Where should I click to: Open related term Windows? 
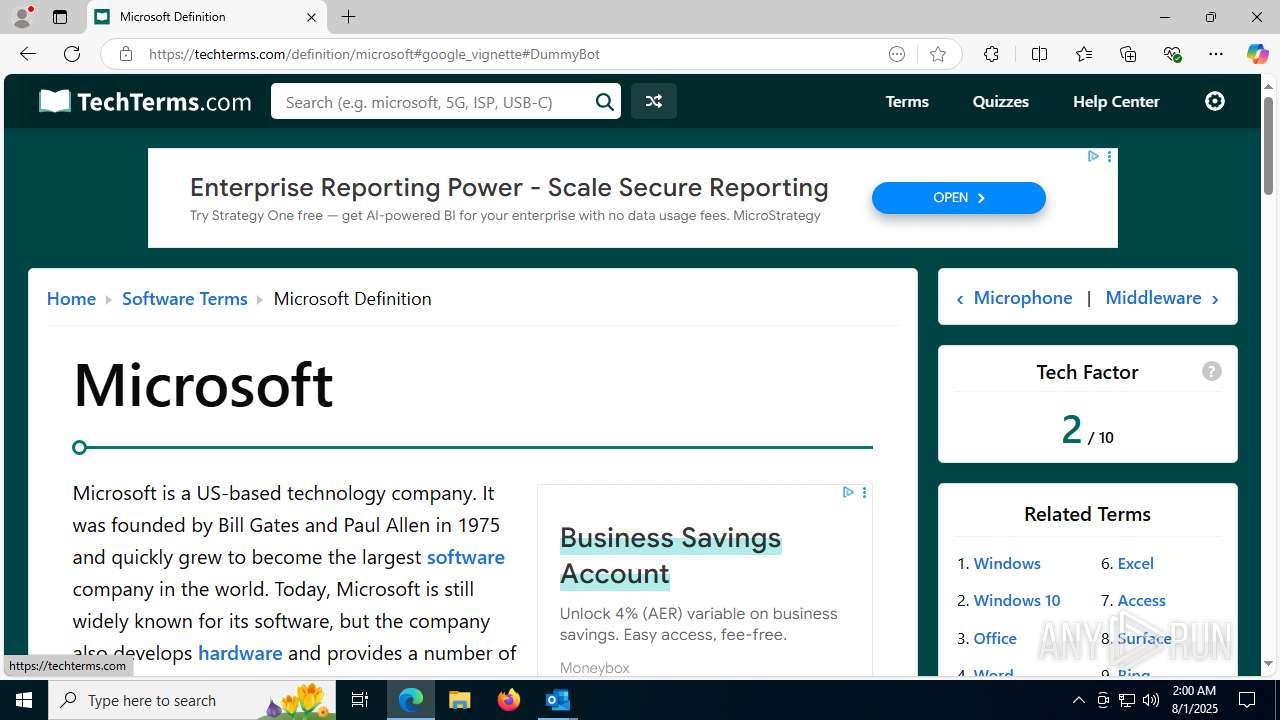click(x=1007, y=563)
